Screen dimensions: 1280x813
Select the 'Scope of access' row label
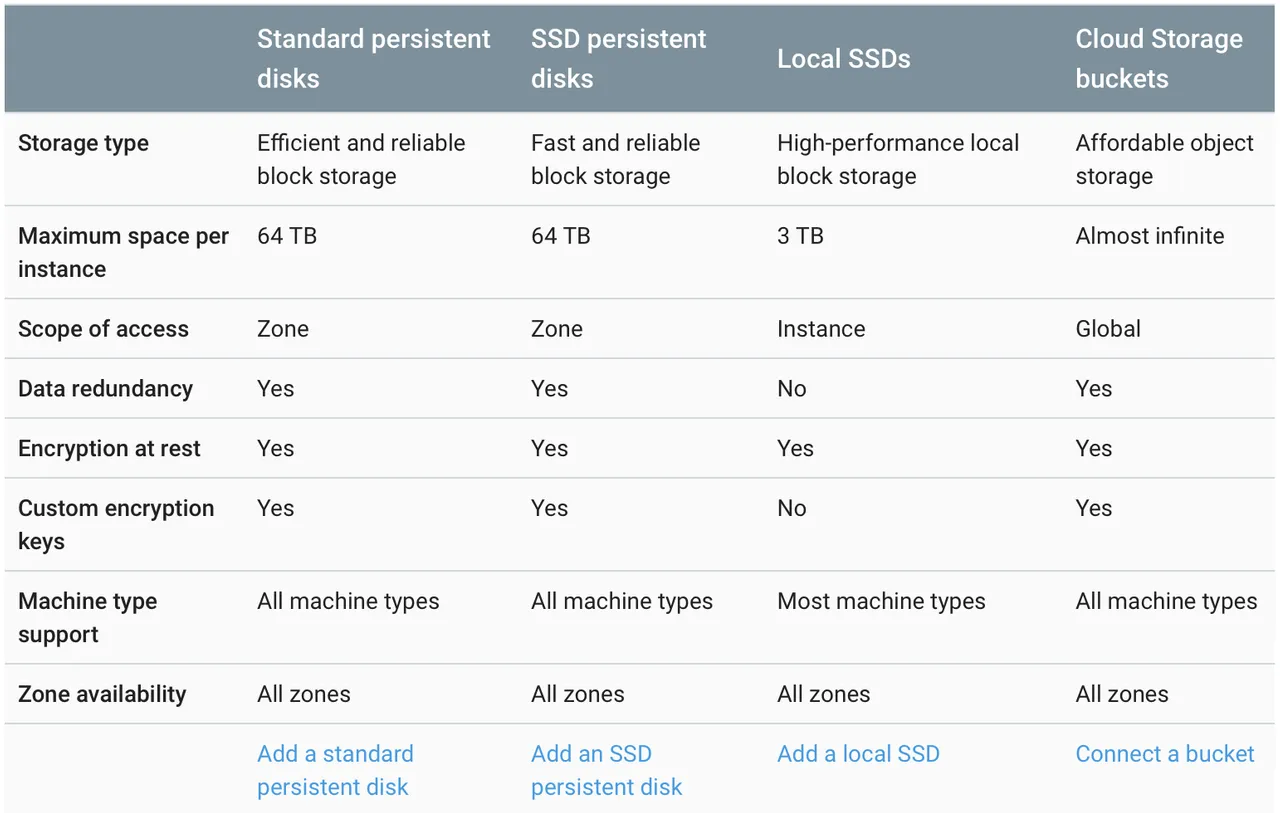tap(103, 329)
